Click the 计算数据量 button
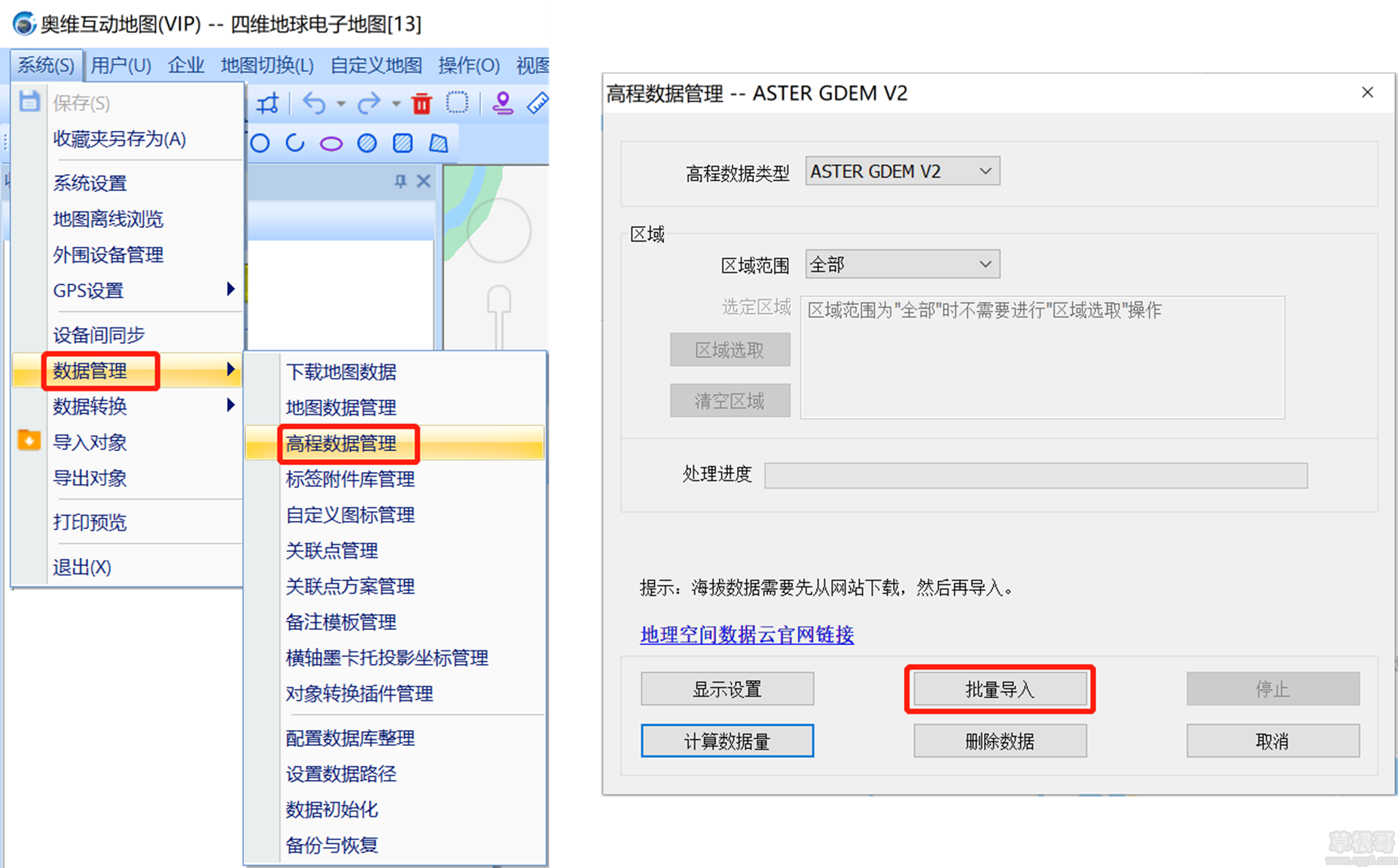 (727, 741)
